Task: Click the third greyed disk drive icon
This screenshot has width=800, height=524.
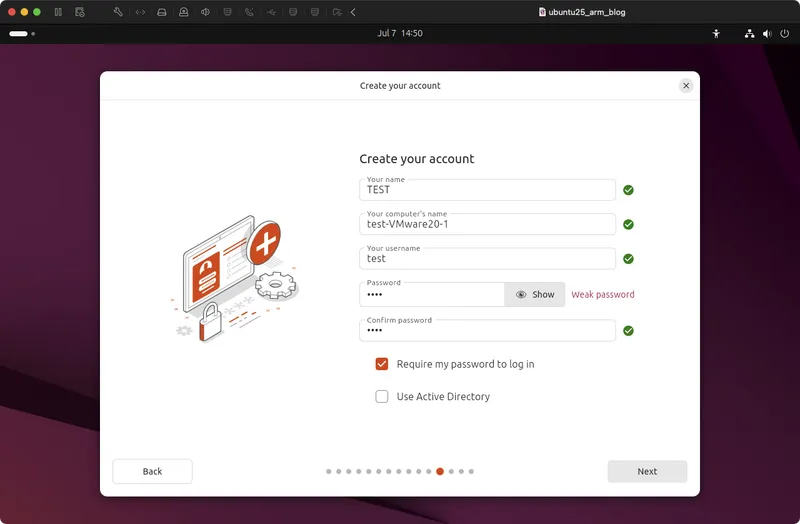Action: [315, 12]
